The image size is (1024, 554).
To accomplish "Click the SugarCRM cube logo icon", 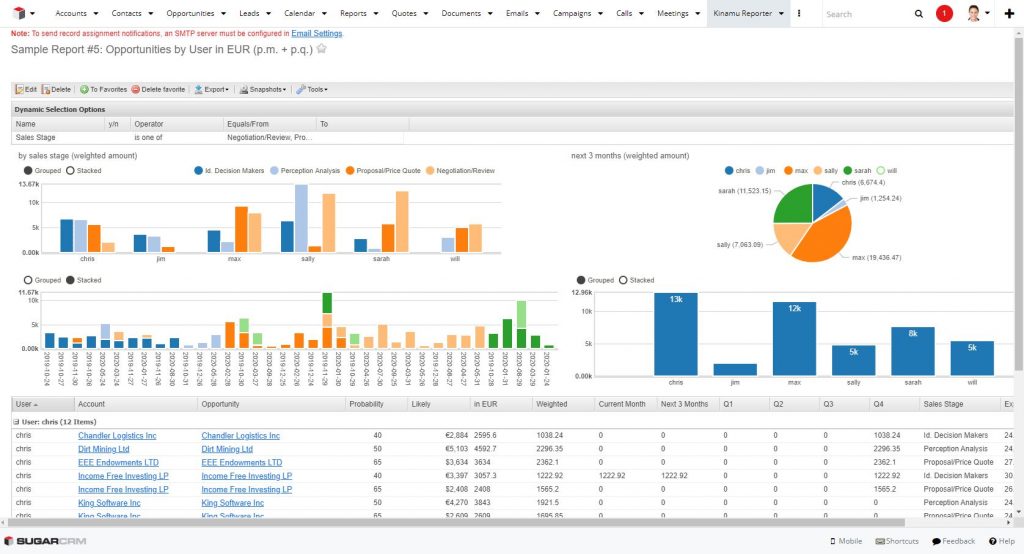I will (19, 13).
